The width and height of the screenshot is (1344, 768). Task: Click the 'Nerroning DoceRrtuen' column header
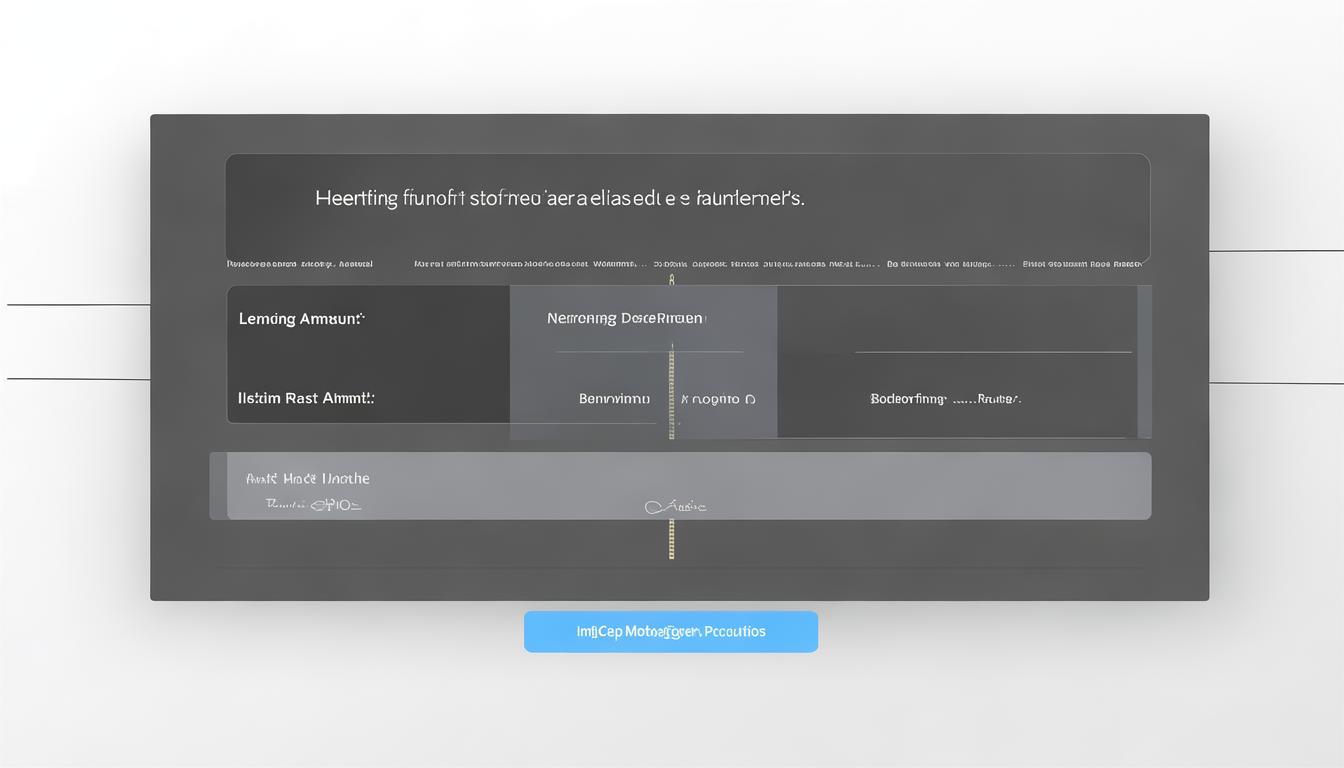coord(626,319)
